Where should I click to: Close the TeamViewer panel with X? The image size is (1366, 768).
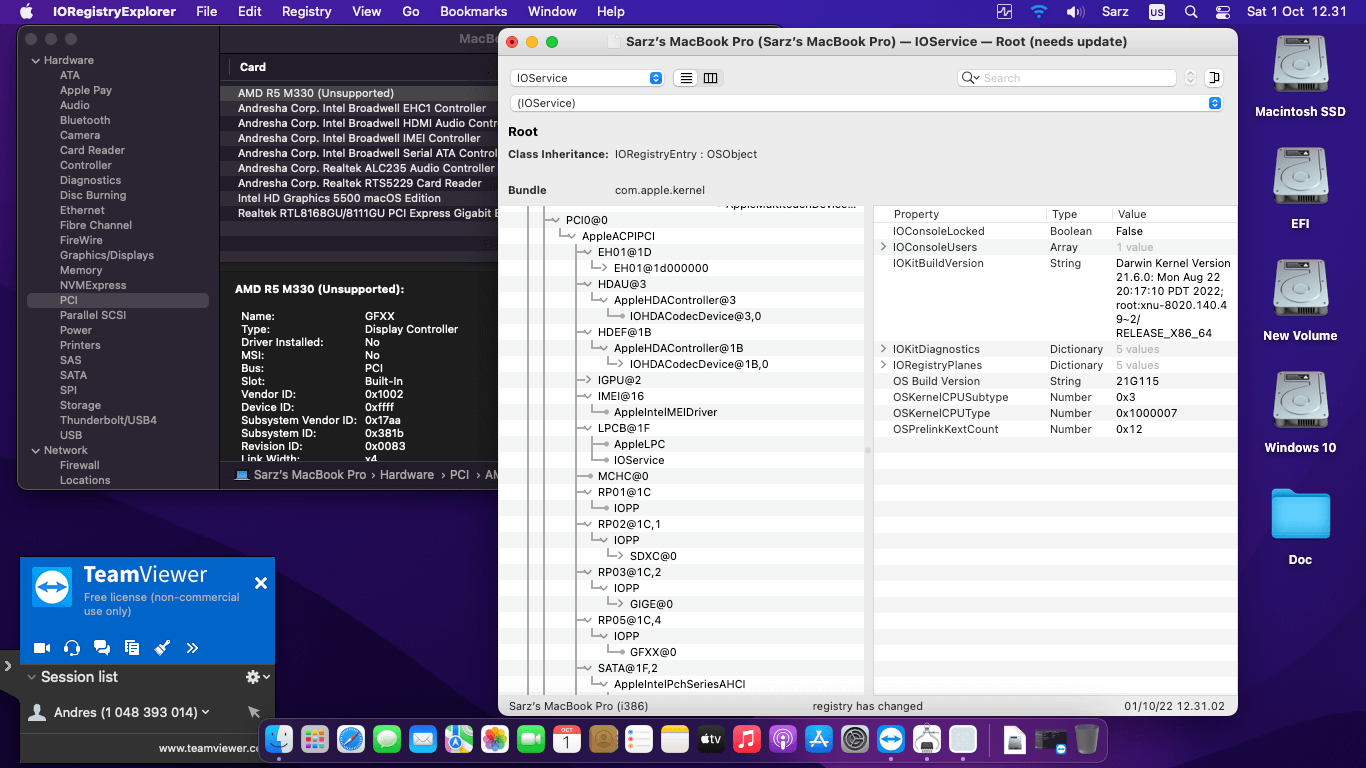pyautogui.click(x=261, y=583)
